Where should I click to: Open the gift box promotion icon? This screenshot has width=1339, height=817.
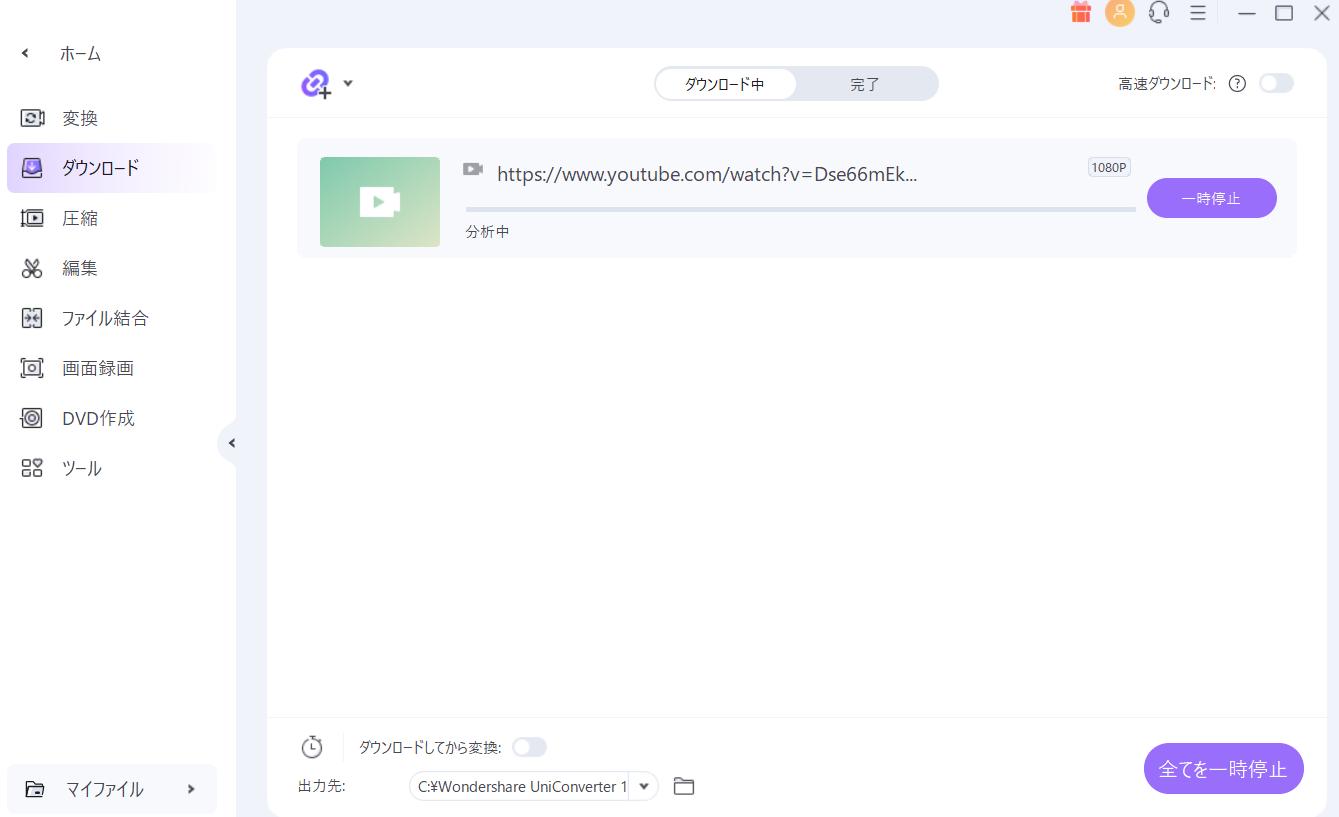pos(1080,12)
